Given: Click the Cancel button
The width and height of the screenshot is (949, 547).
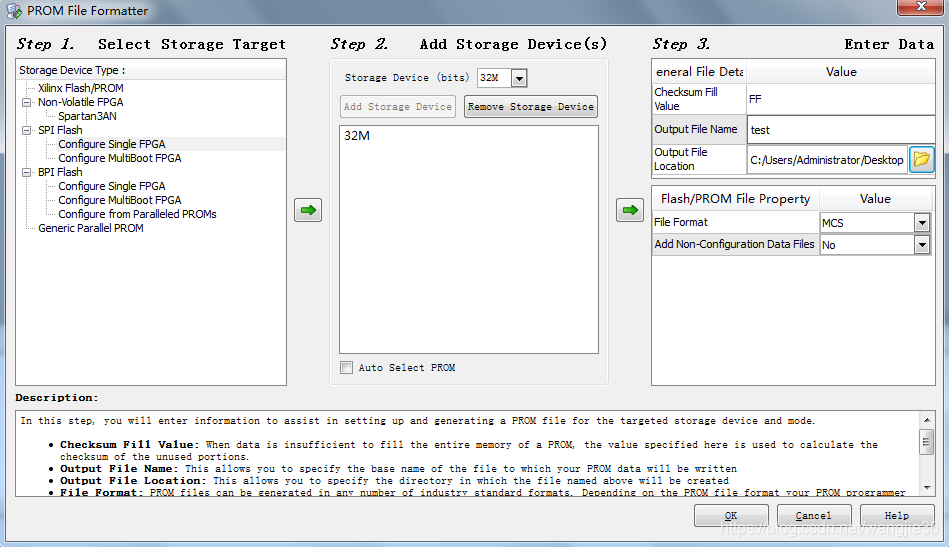Looking at the screenshot, I should click(x=813, y=516).
